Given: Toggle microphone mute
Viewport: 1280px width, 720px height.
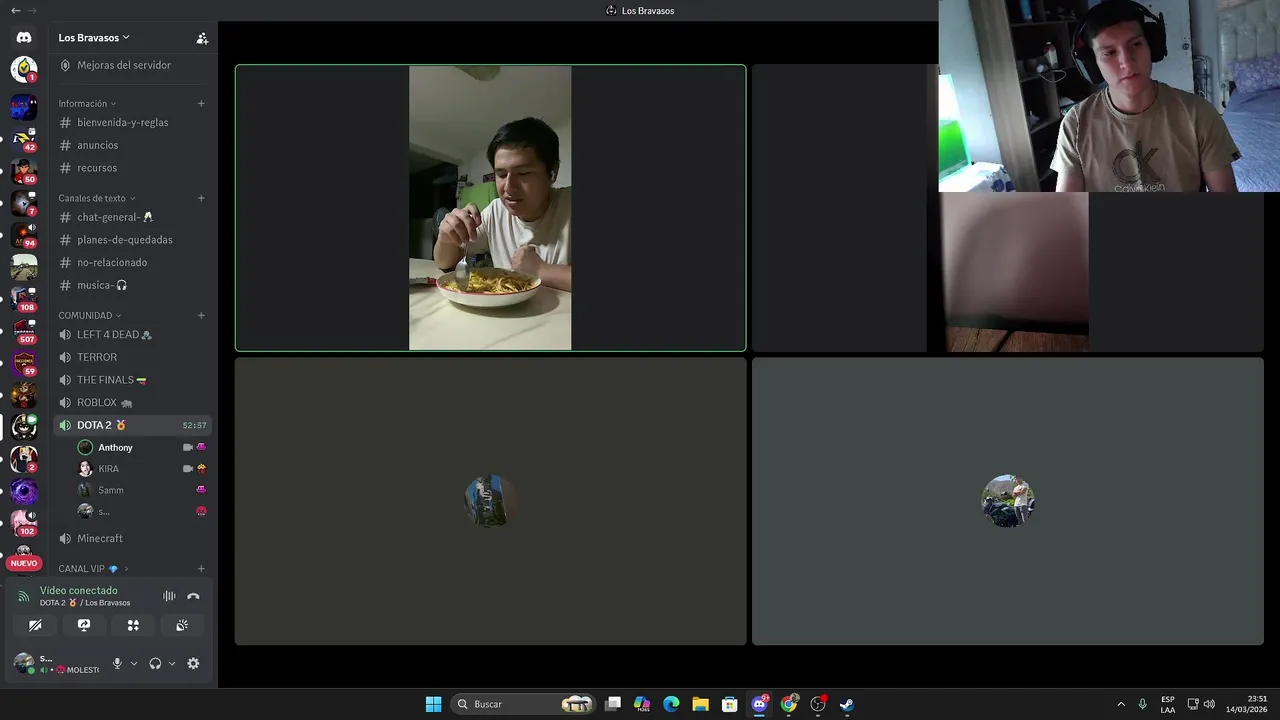Looking at the screenshot, I should click(x=117, y=663).
